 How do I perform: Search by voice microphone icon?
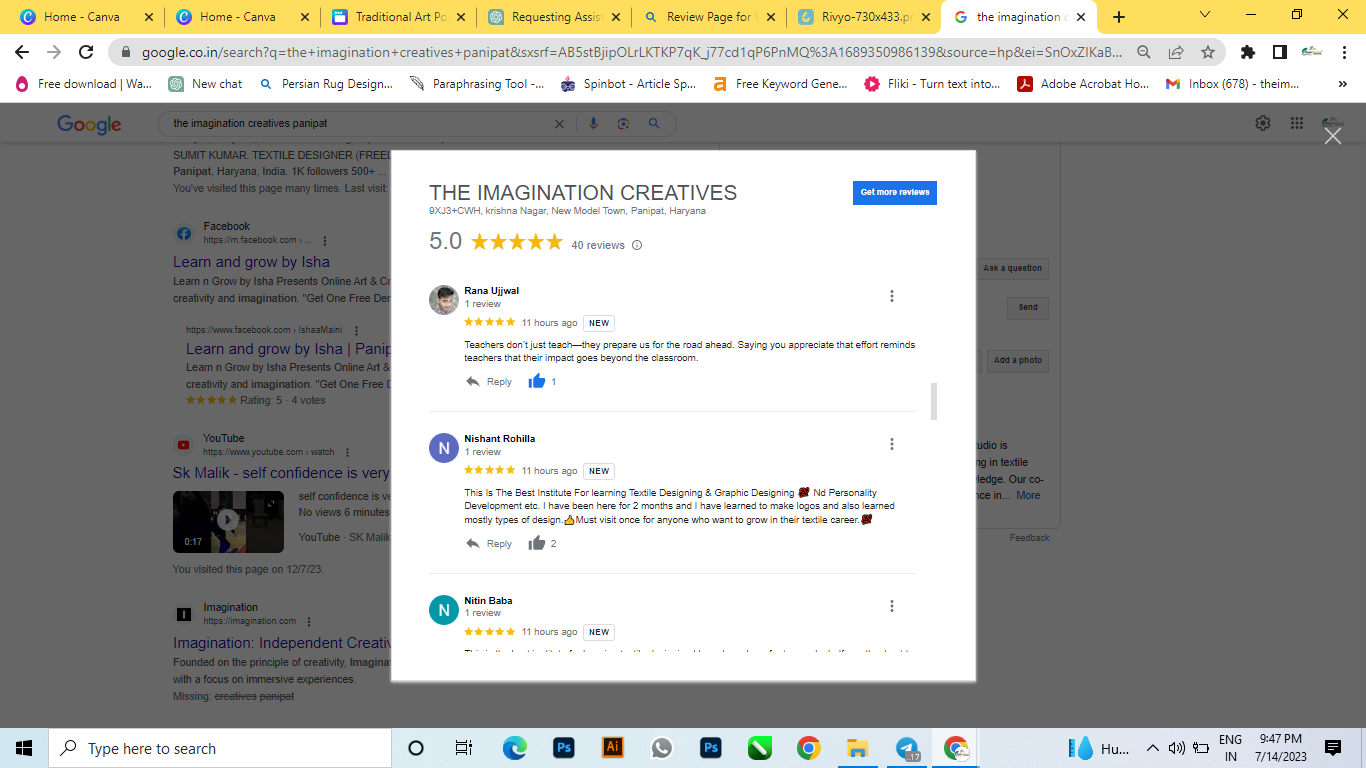593,123
